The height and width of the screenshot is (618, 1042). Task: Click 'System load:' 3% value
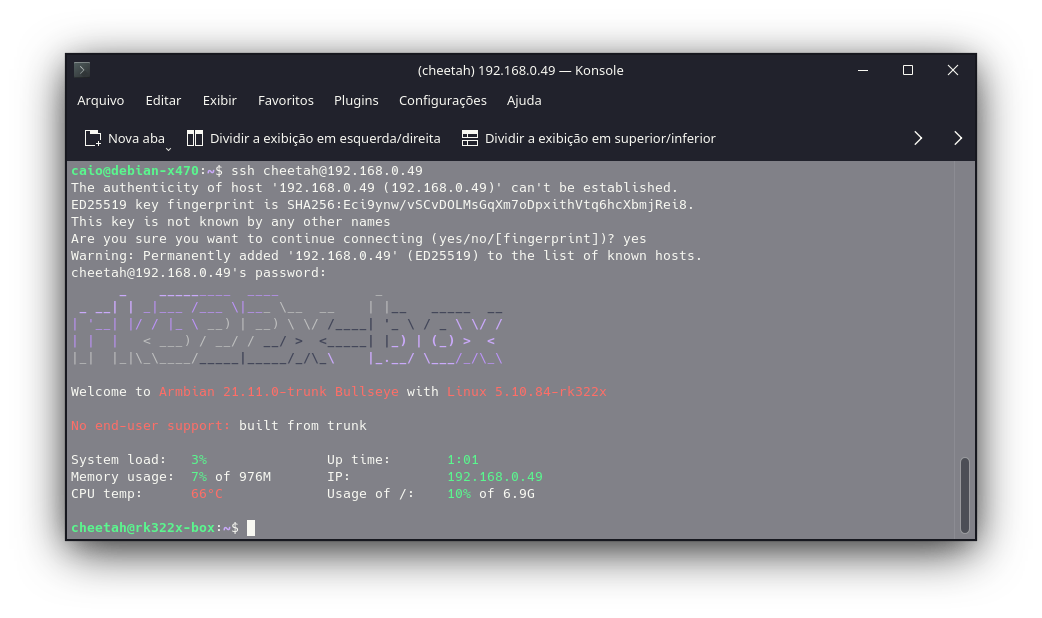(x=199, y=460)
